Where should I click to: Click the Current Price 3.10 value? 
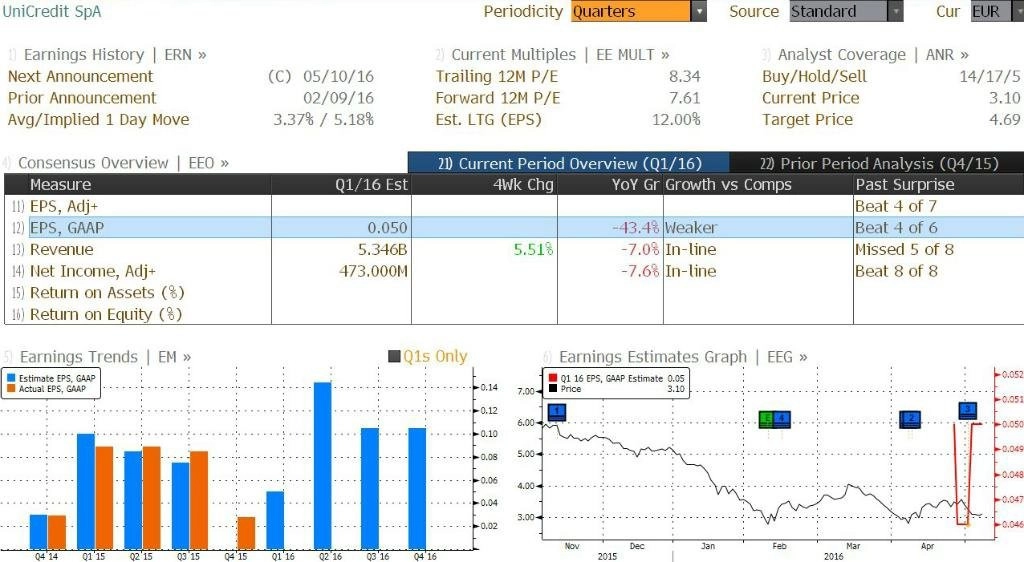point(1004,98)
